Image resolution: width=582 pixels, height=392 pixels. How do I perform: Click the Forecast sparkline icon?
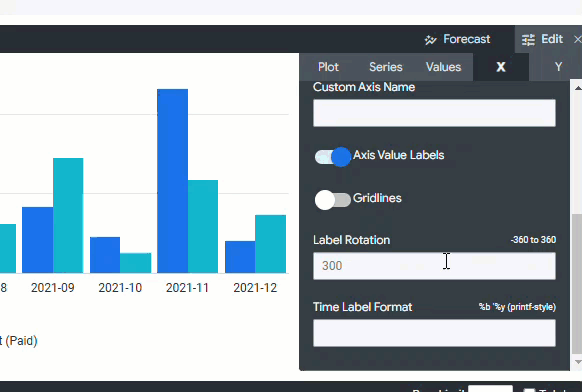(431, 39)
